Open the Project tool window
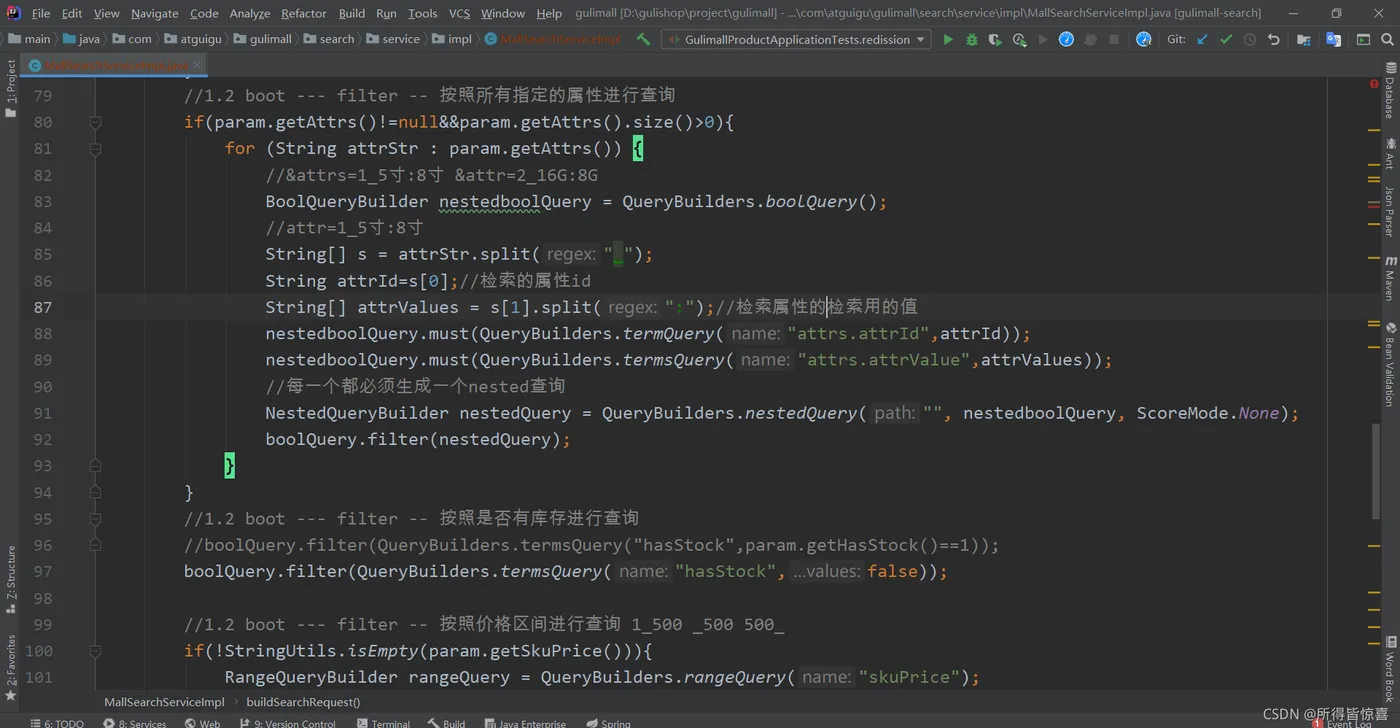This screenshot has height=728, width=1400. coord(11,88)
